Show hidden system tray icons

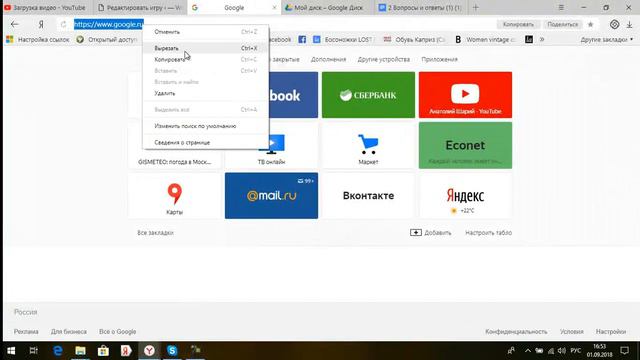pyautogui.click(x=528, y=351)
